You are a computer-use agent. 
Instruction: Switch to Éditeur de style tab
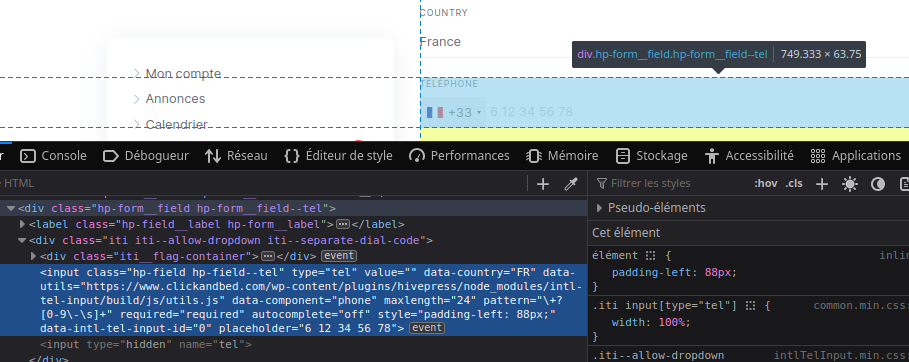point(338,155)
